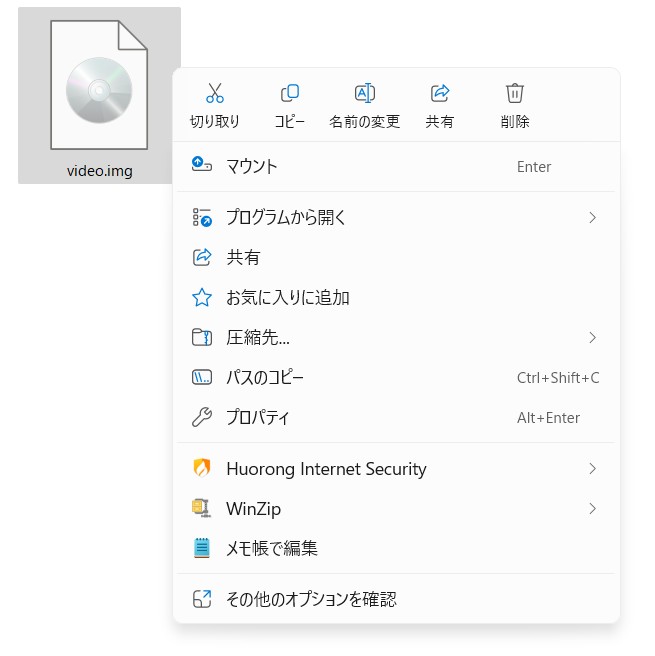Click the icon beside プログラムから開く
This screenshot has height=656, width=655.
point(202,218)
